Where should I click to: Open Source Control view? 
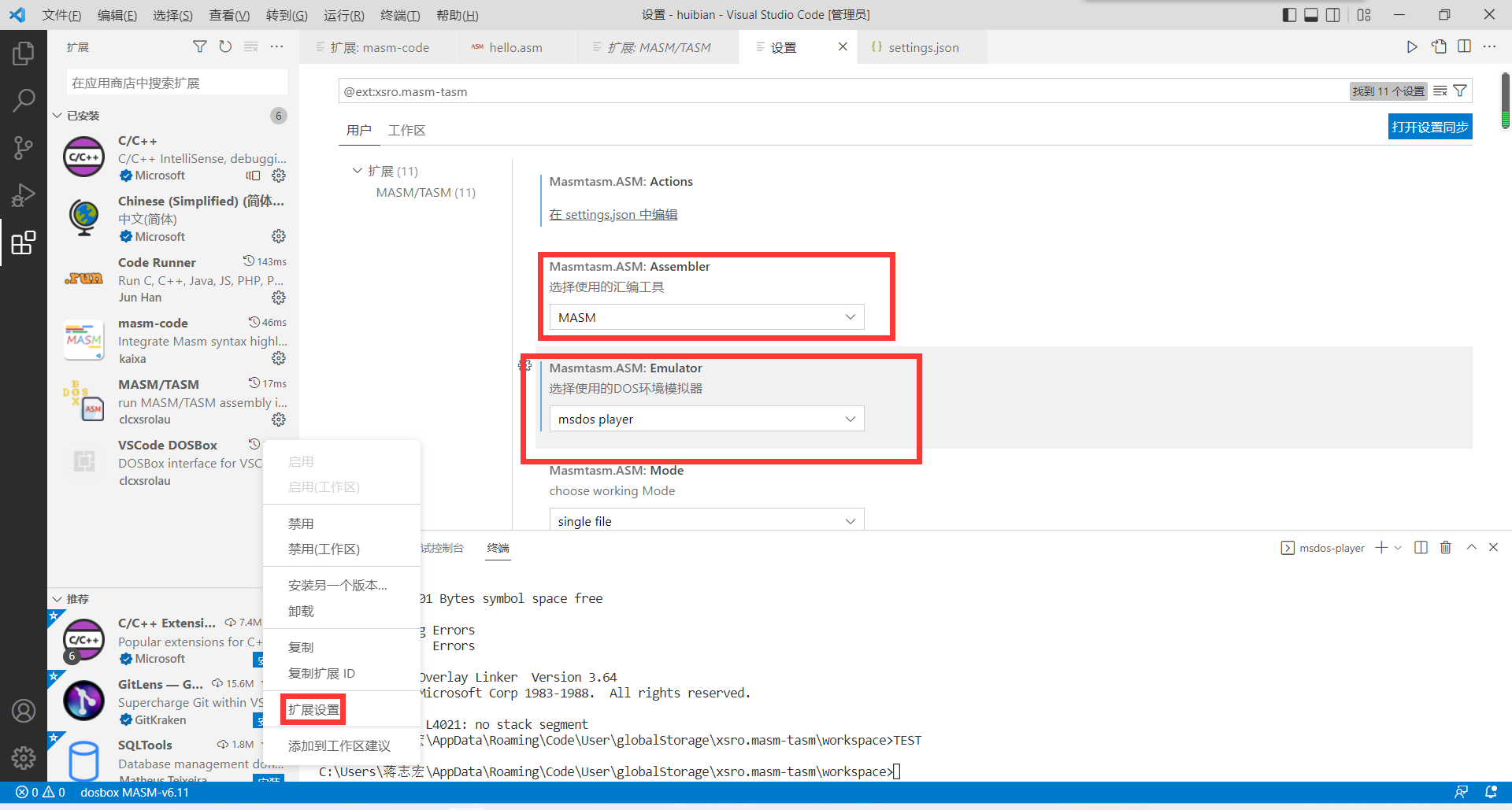[24, 147]
